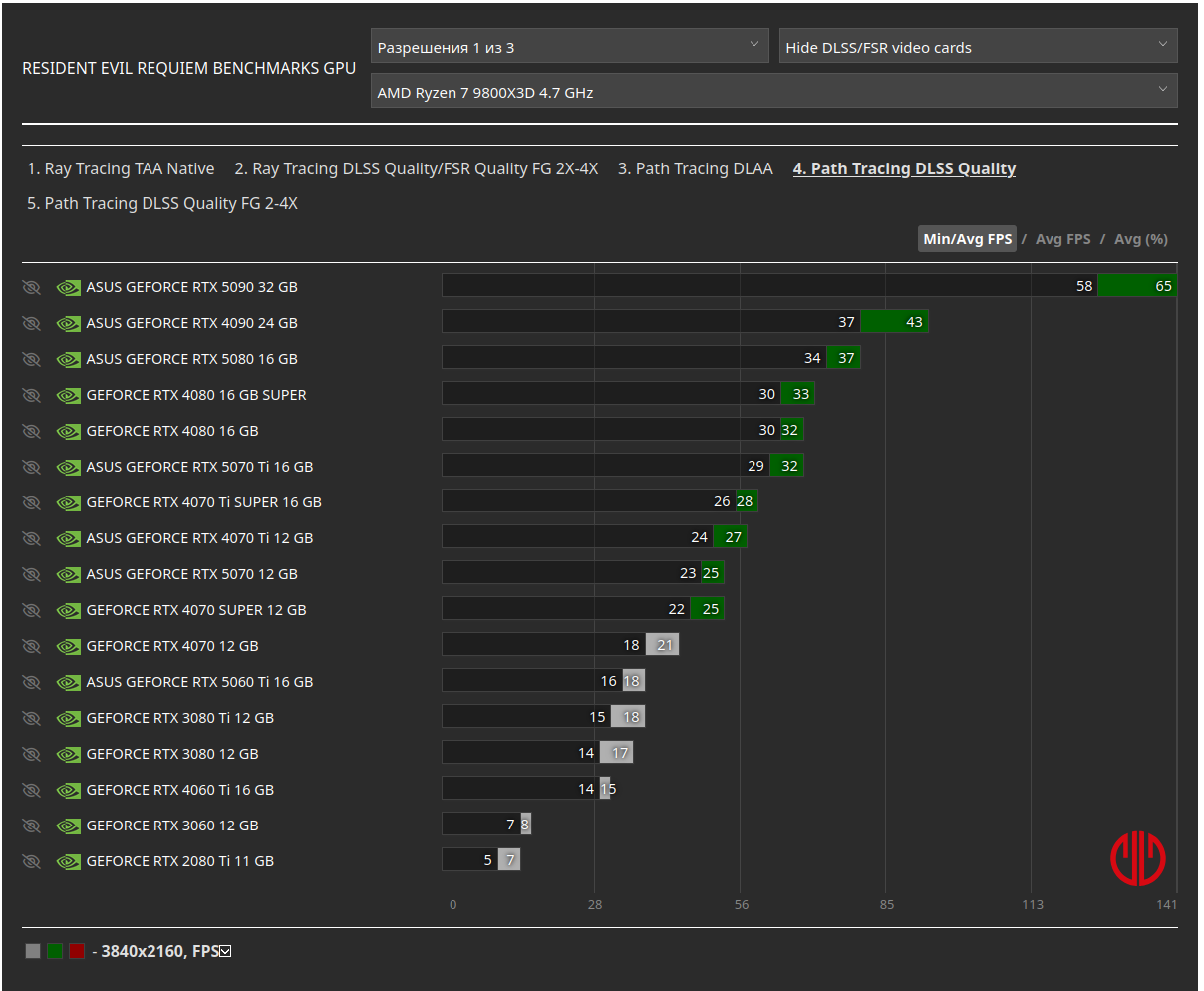The image size is (1204, 991).
Task: Click the RTX 2080 Ti gray 7 FPS bar
Action: (509, 860)
